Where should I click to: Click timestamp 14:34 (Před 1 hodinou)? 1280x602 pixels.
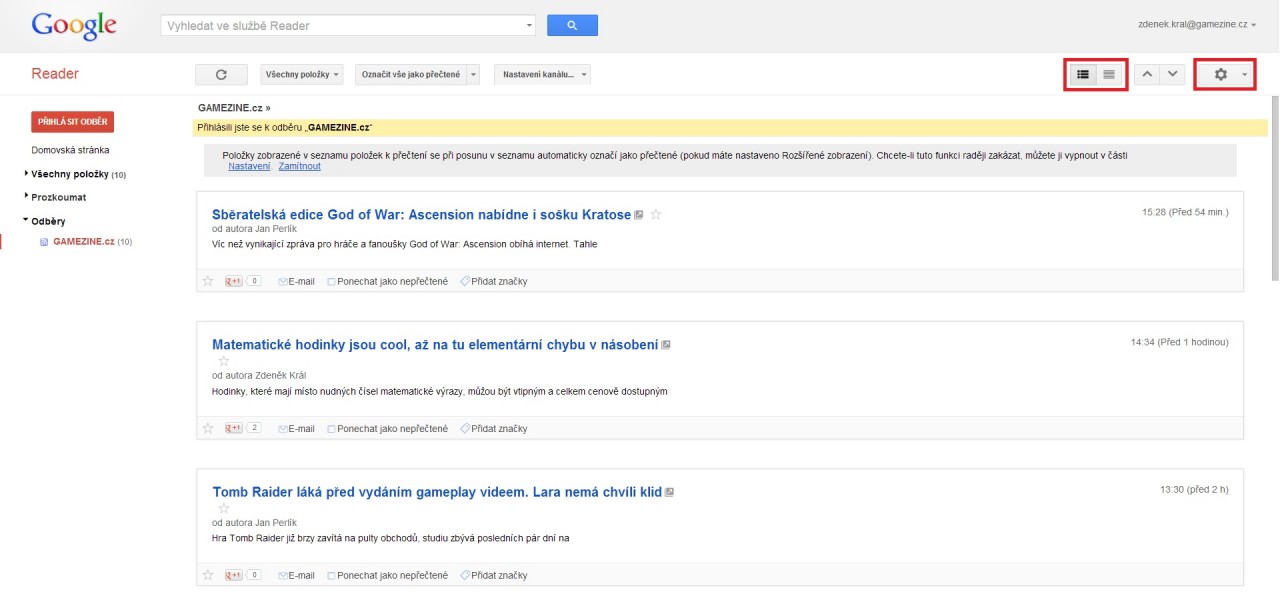[x=1180, y=342]
